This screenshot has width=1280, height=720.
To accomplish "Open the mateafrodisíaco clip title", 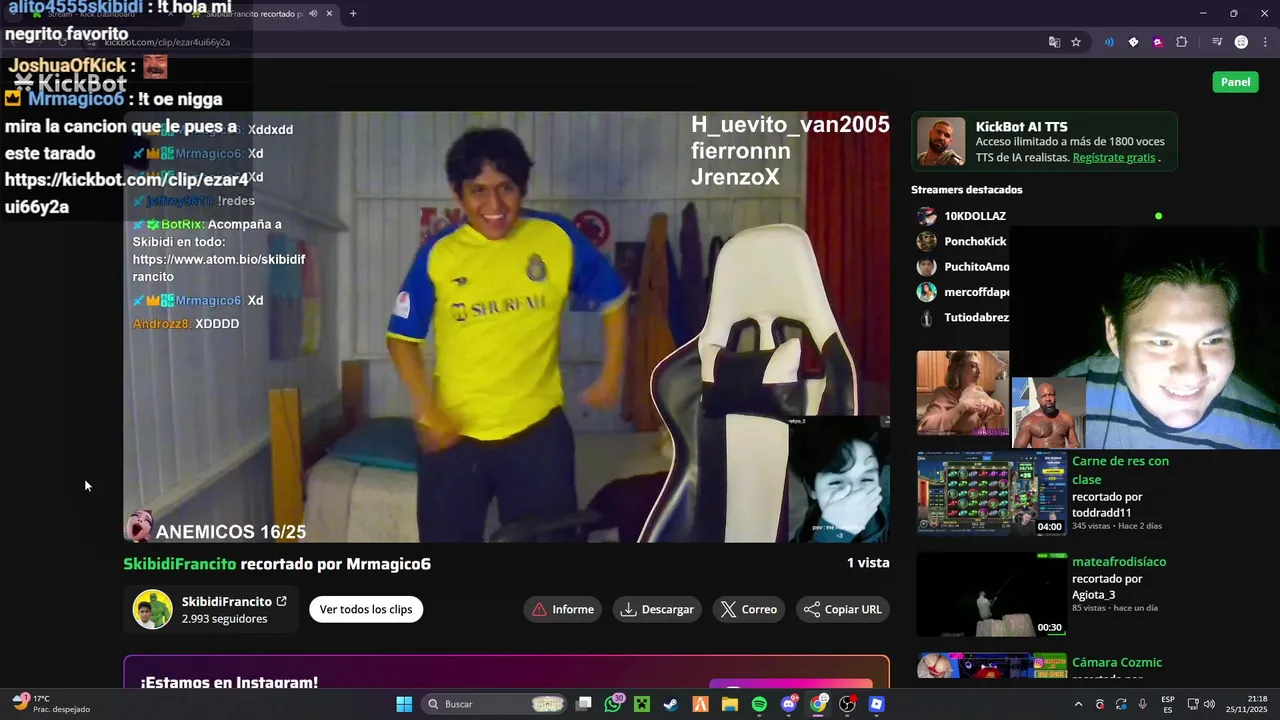I will click(1119, 562).
